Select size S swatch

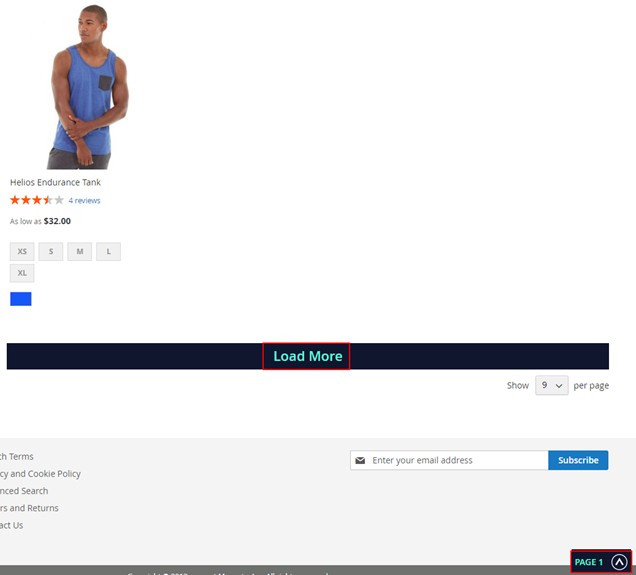pos(51,251)
